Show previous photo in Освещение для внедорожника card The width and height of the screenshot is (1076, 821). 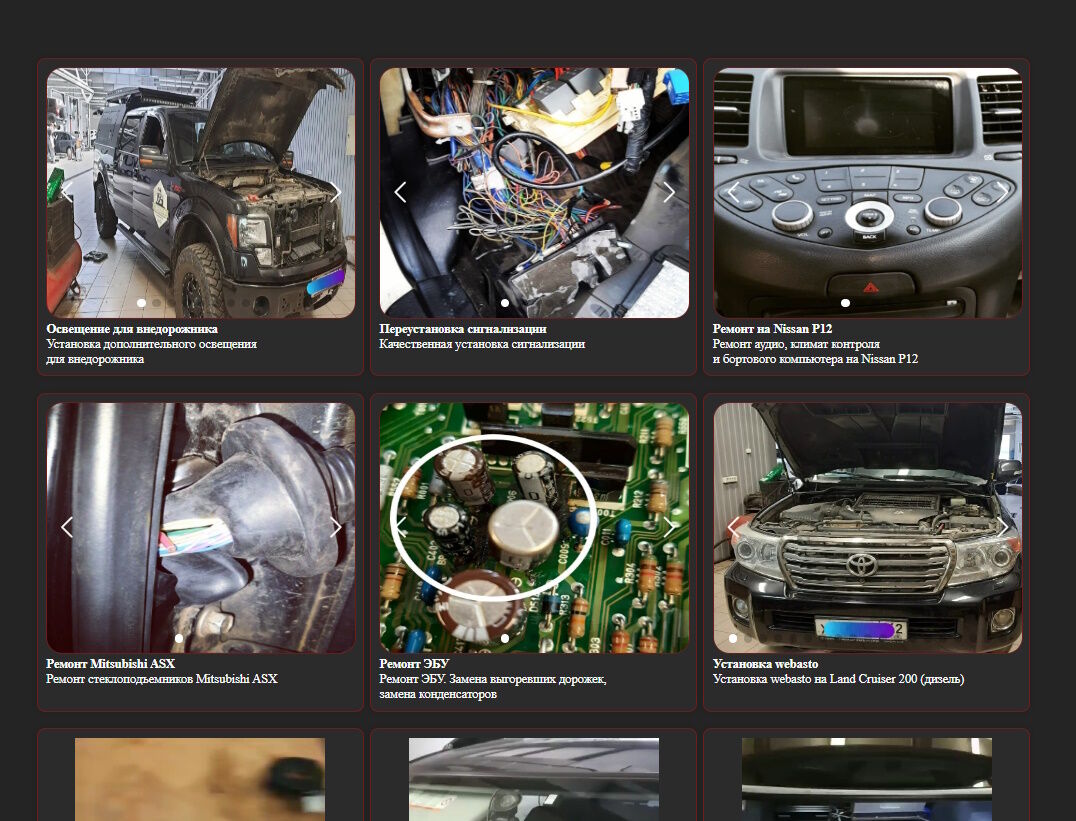coord(67,192)
